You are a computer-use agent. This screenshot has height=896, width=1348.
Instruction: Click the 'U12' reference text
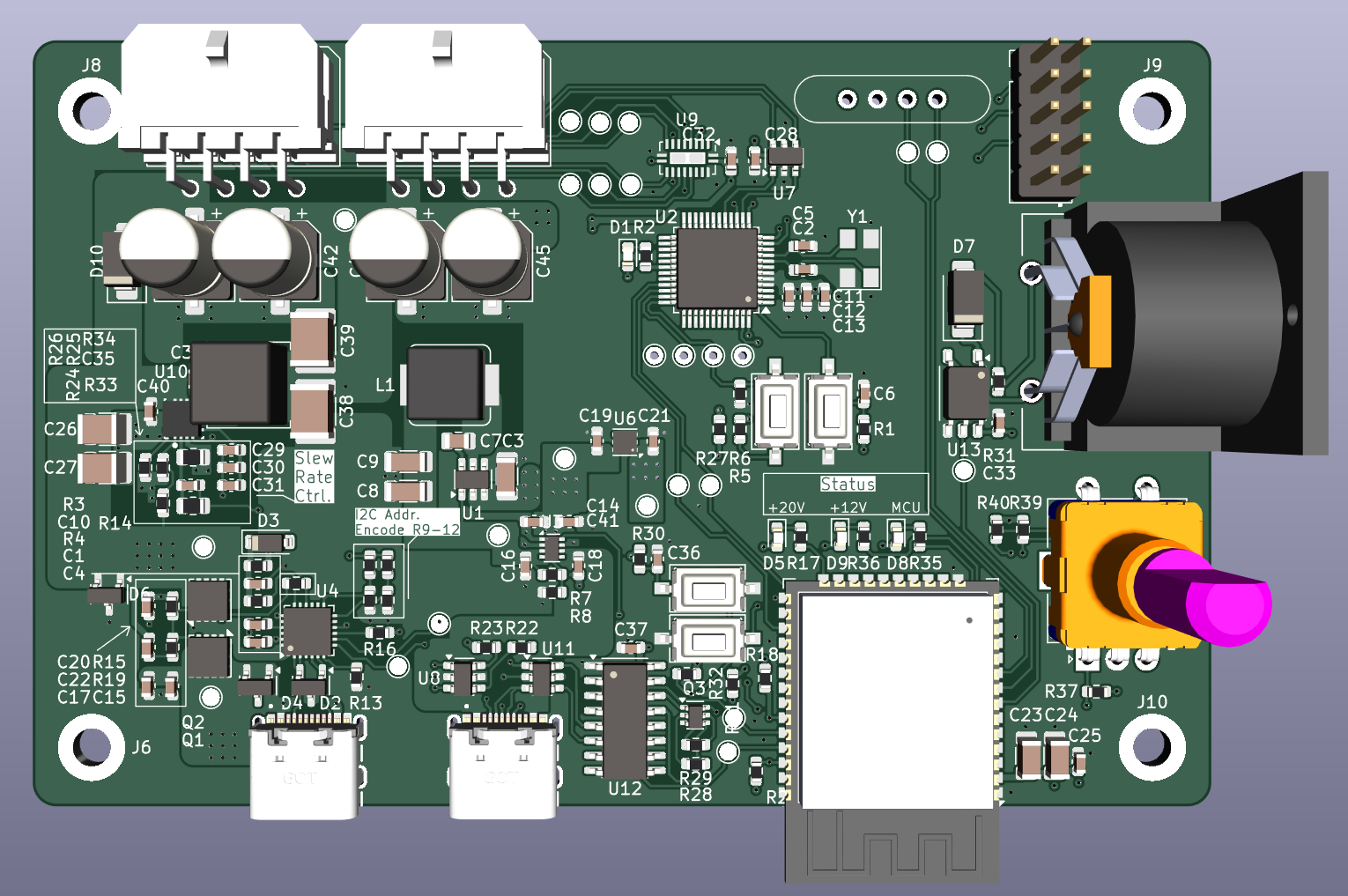point(625,789)
